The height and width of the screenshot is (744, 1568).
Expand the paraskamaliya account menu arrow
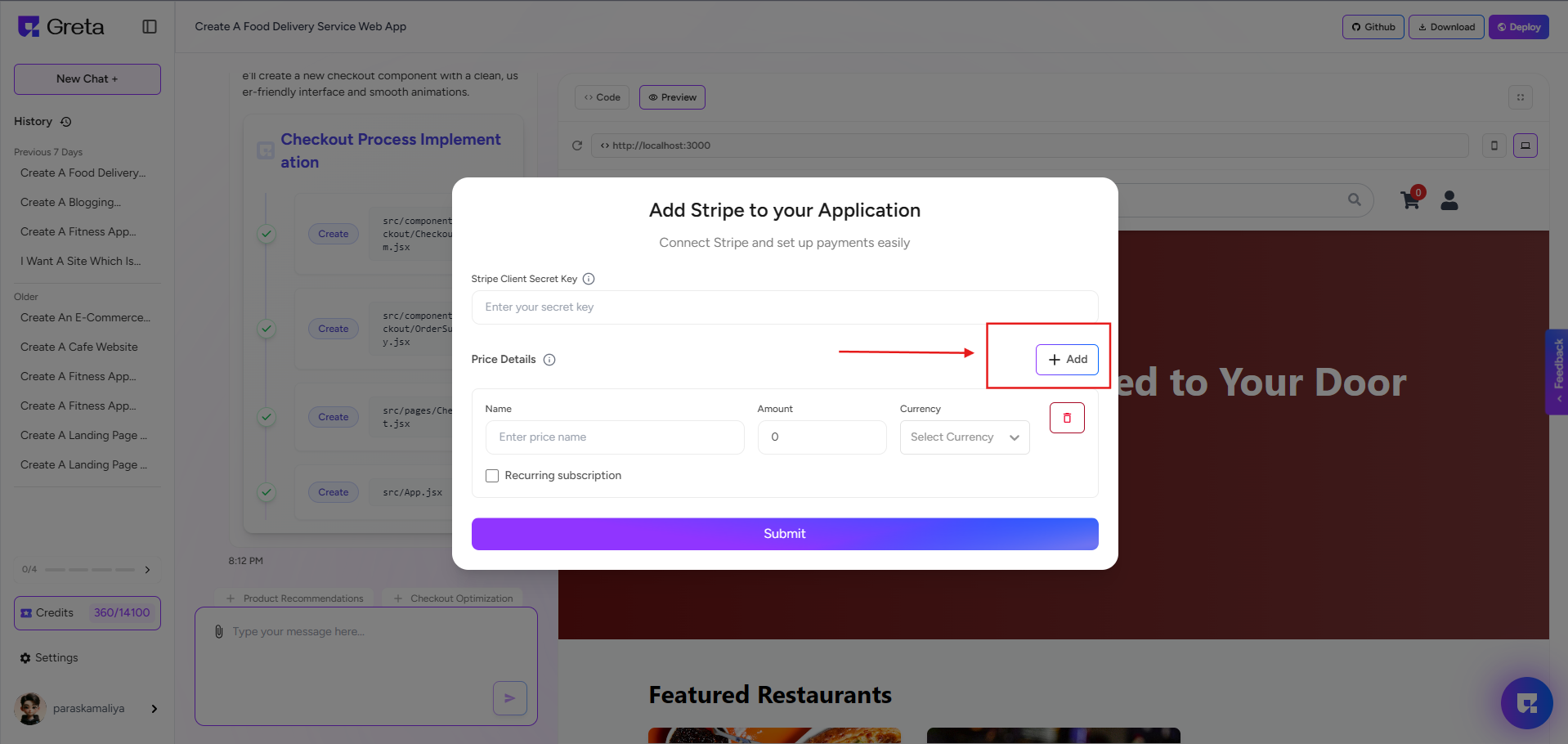[x=155, y=709]
